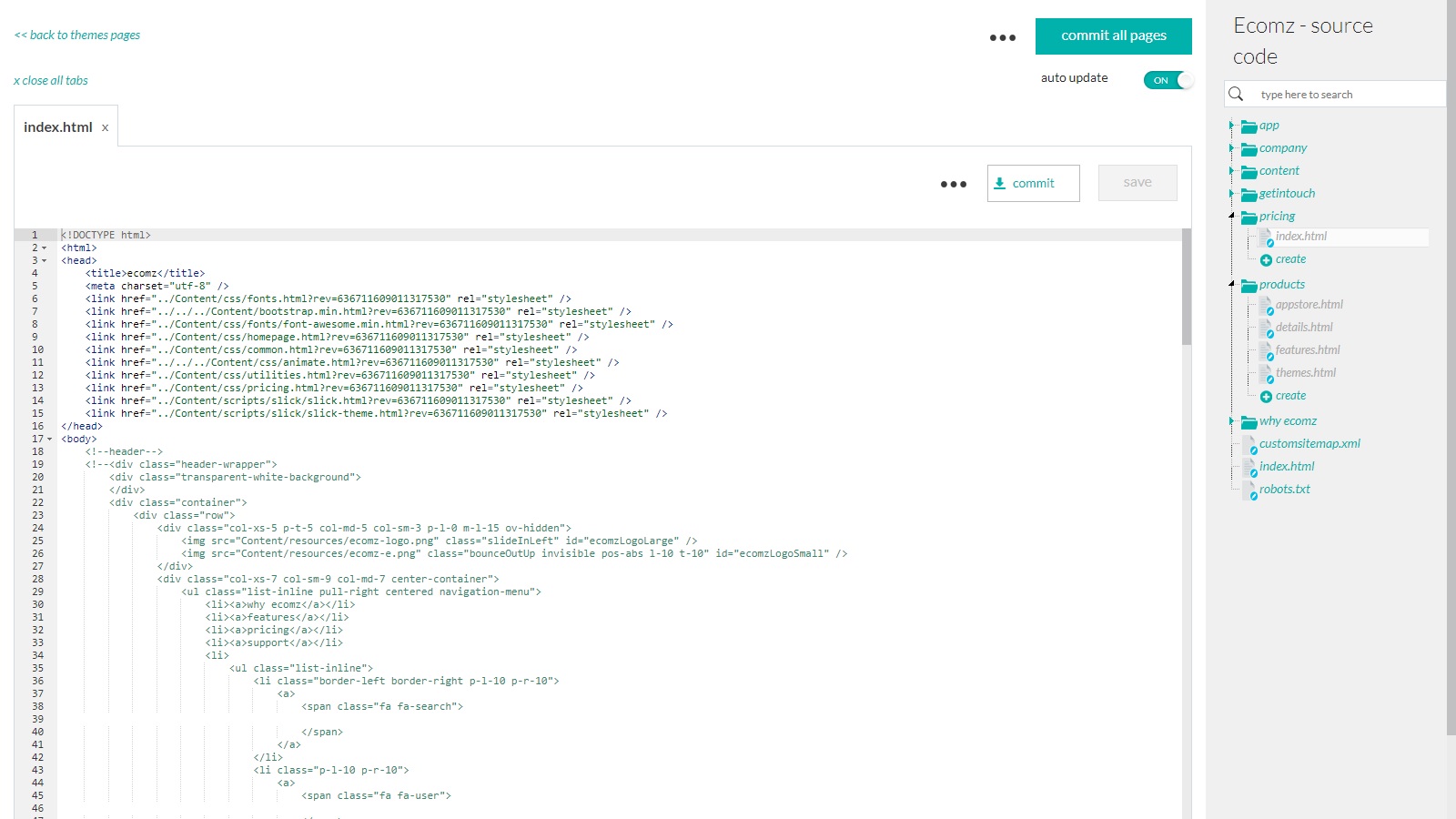
Task: Click the features.html file icon
Action: coord(1266,351)
